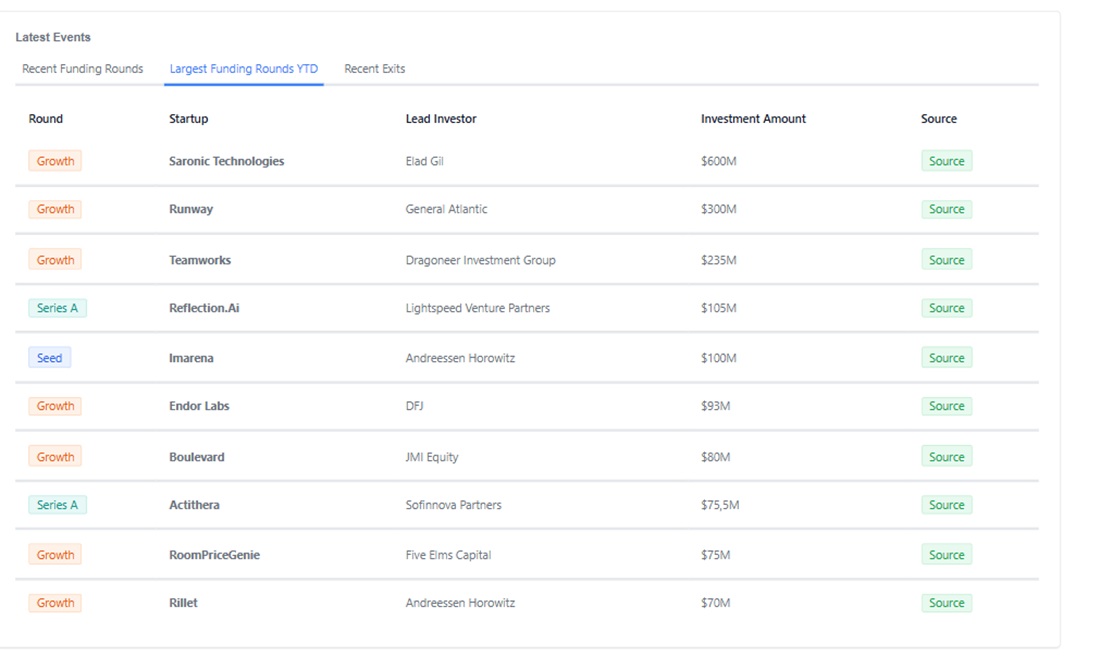Click Five Elms Capital investor
This screenshot has width=1100, height=656.
[448, 555]
